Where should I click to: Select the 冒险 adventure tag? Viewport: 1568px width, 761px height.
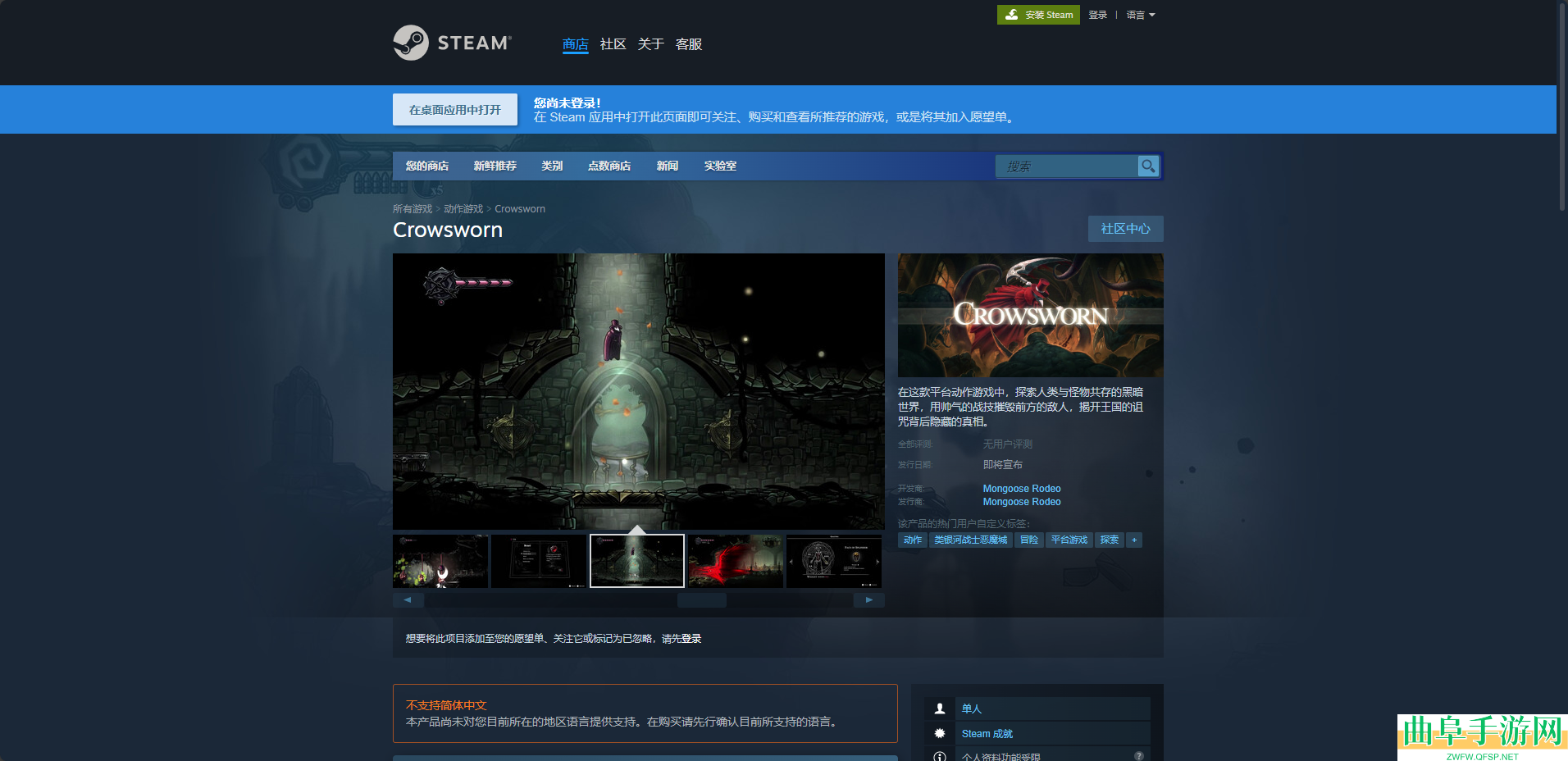[1029, 540]
